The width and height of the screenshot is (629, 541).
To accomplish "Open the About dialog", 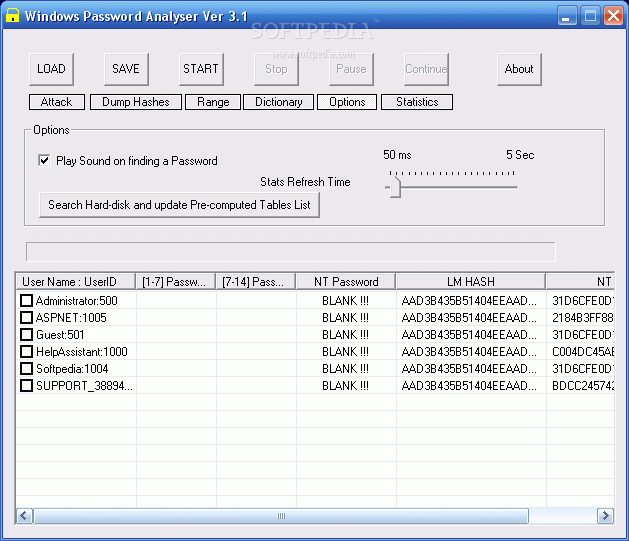I will click(x=519, y=69).
